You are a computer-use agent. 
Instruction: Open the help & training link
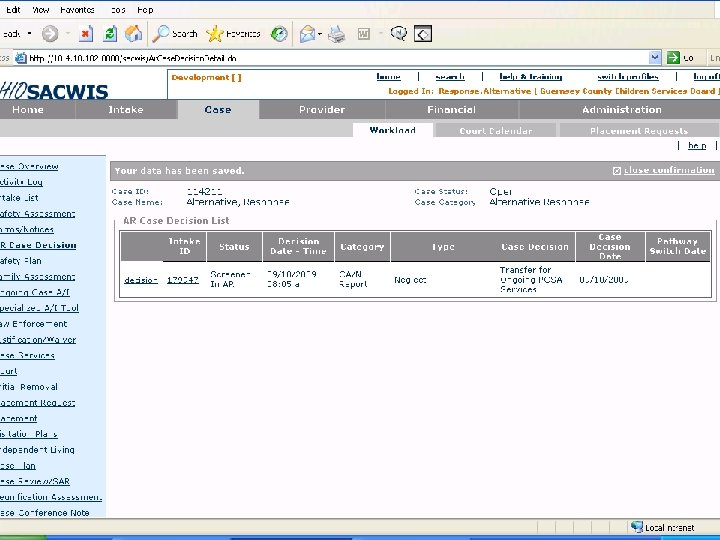tap(531, 77)
